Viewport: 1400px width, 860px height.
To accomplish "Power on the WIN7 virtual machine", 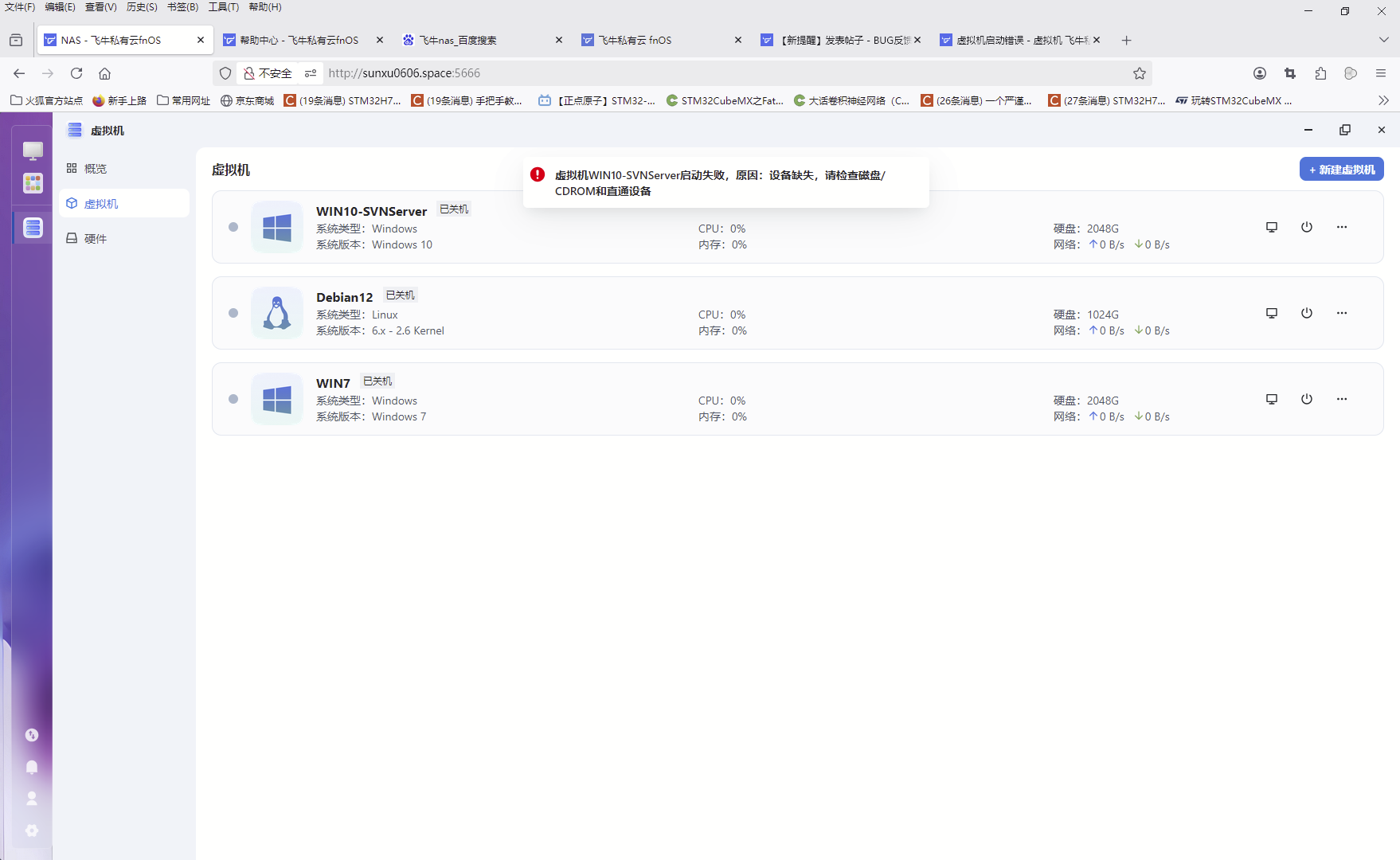I will pos(1307,399).
